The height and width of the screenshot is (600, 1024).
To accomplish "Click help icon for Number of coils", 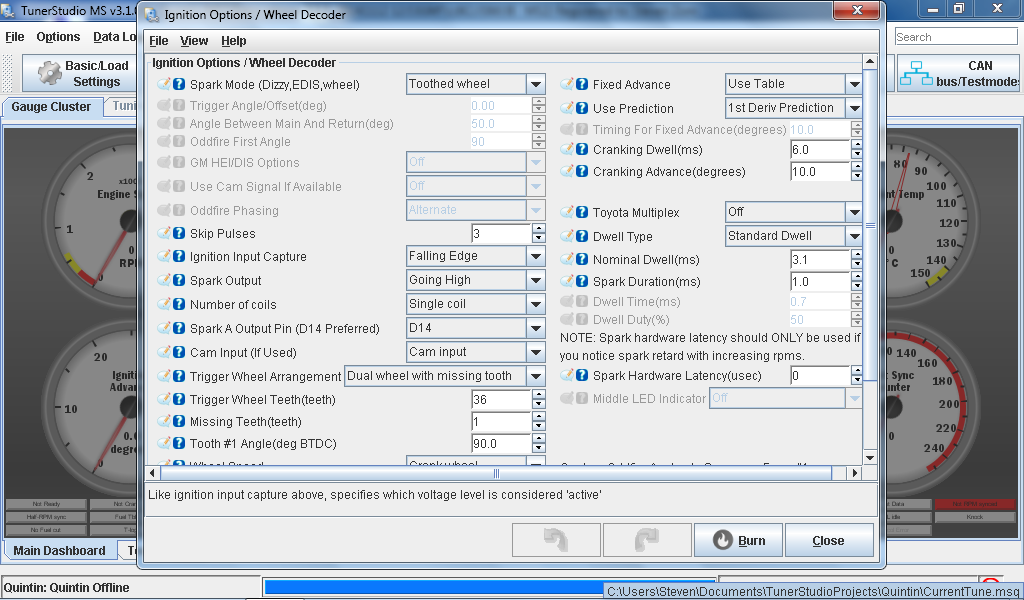I will pyautogui.click(x=179, y=304).
